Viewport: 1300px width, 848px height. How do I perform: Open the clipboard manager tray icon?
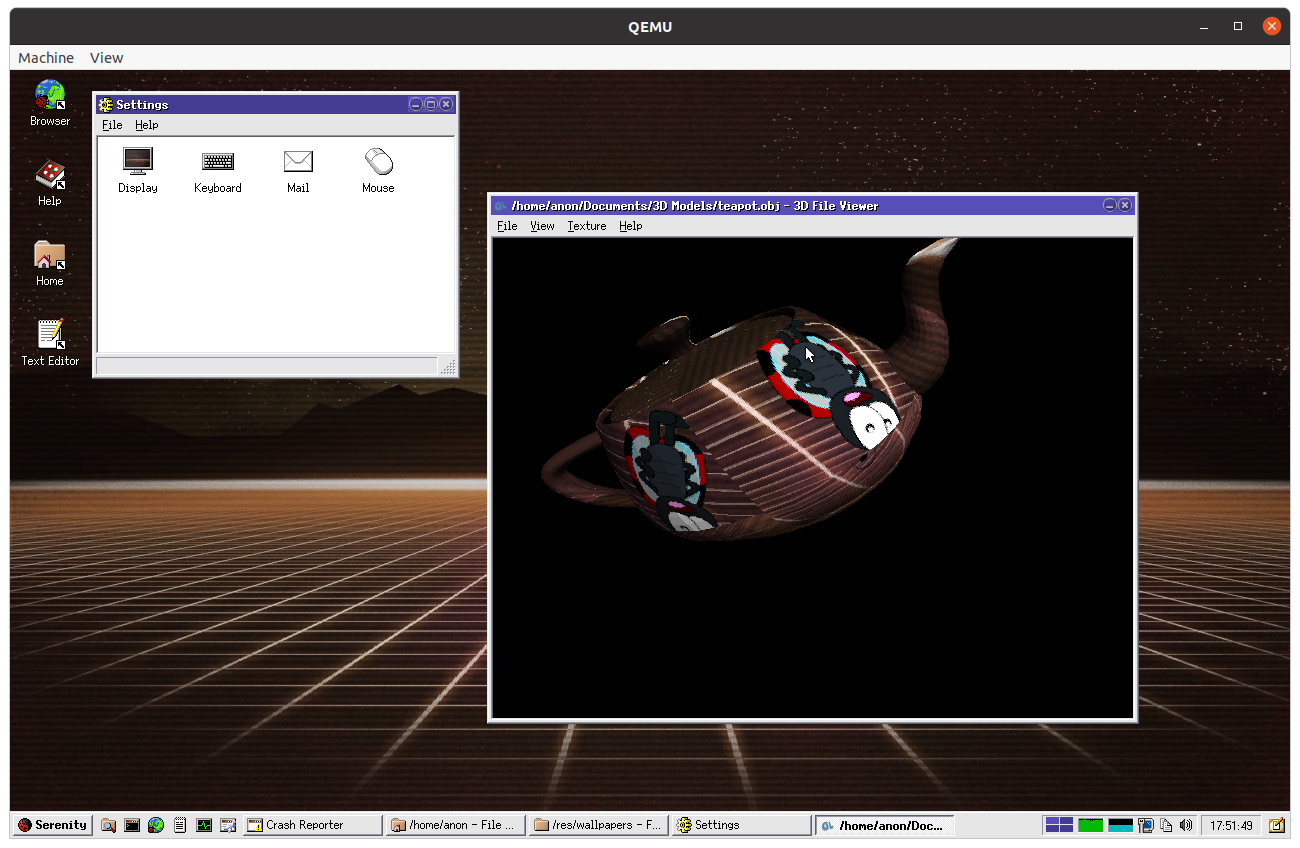(1165, 824)
